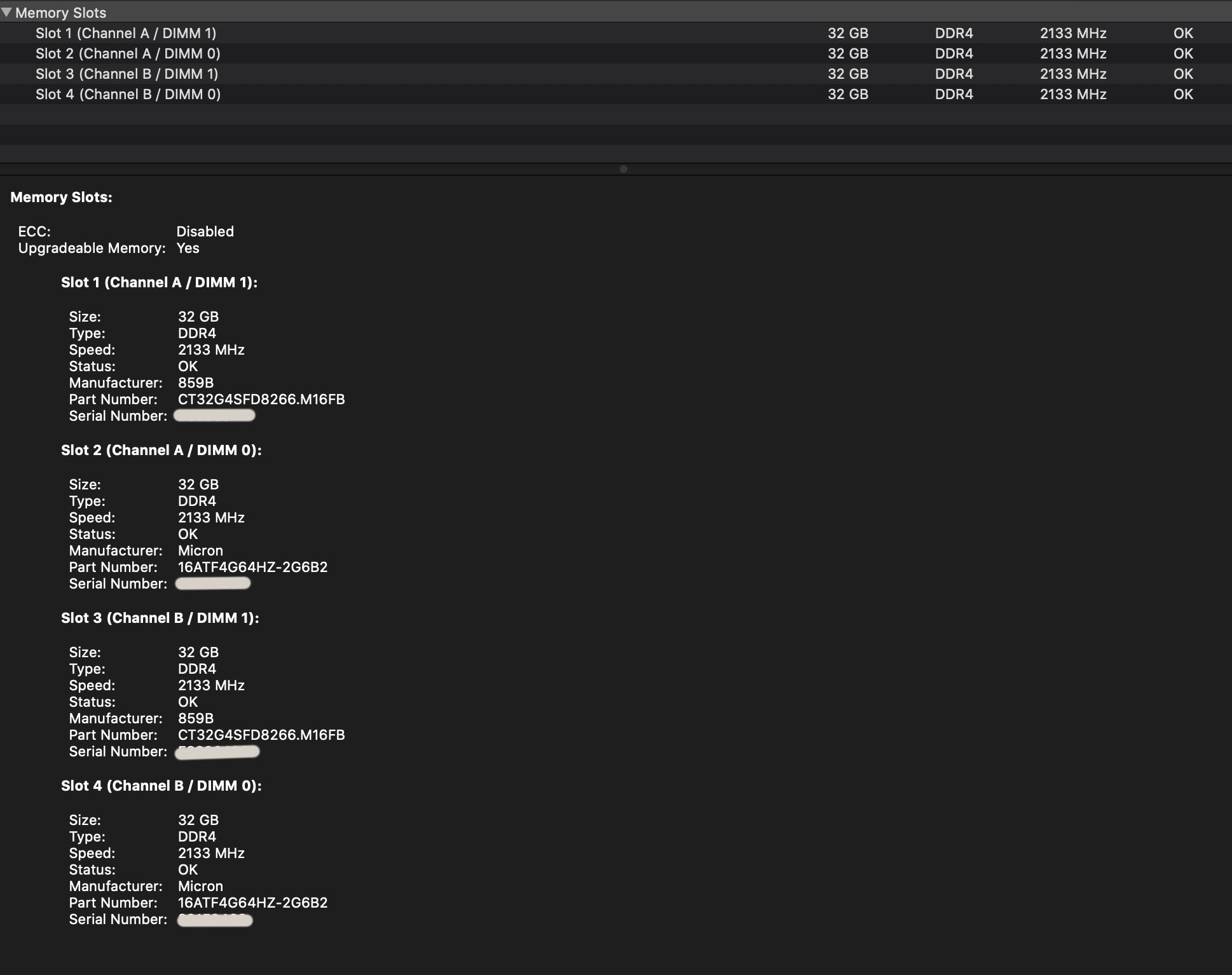Click the DDR4 type in Slot 2 row
The image size is (1232, 975).
click(954, 53)
